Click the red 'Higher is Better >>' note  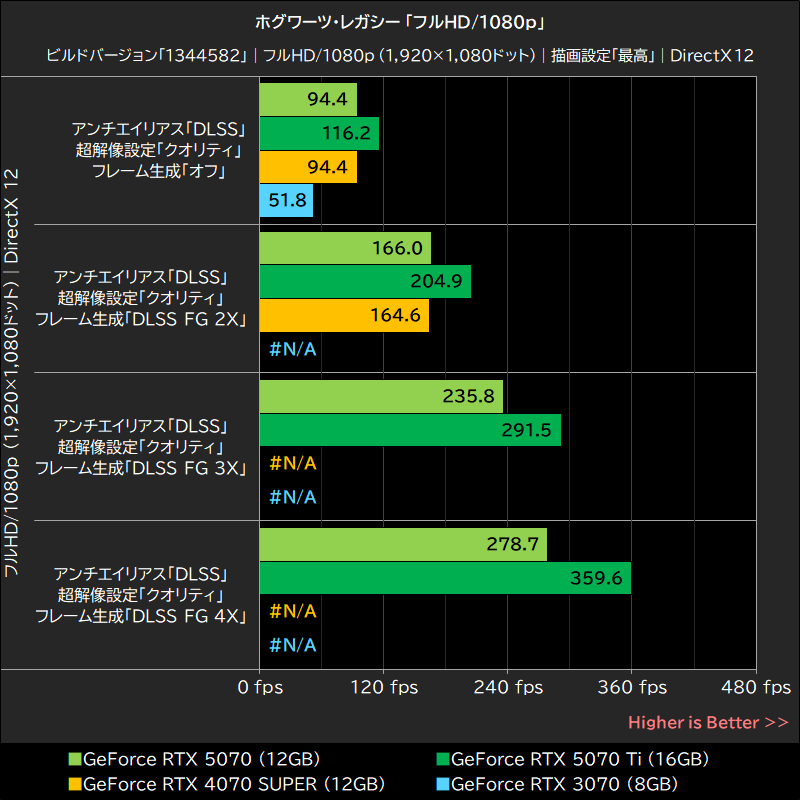(x=709, y=722)
